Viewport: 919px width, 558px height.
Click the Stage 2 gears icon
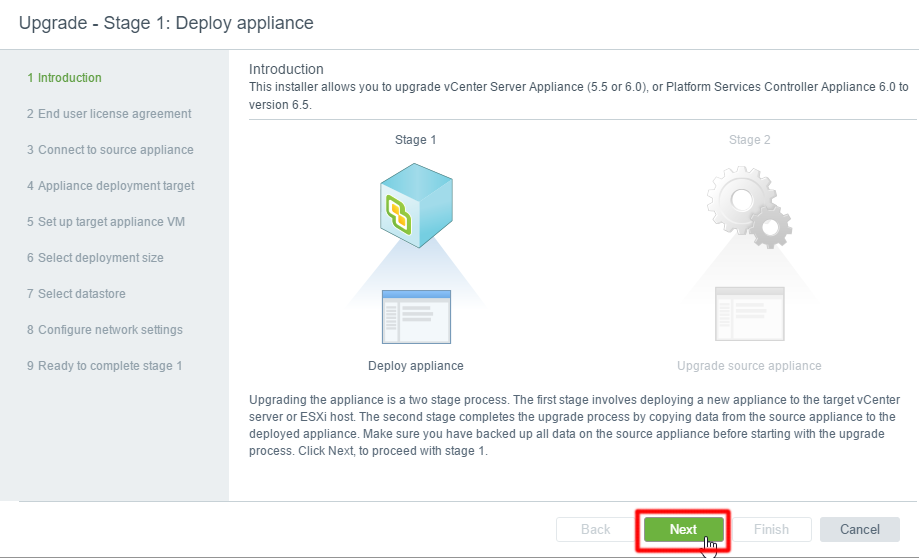750,207
